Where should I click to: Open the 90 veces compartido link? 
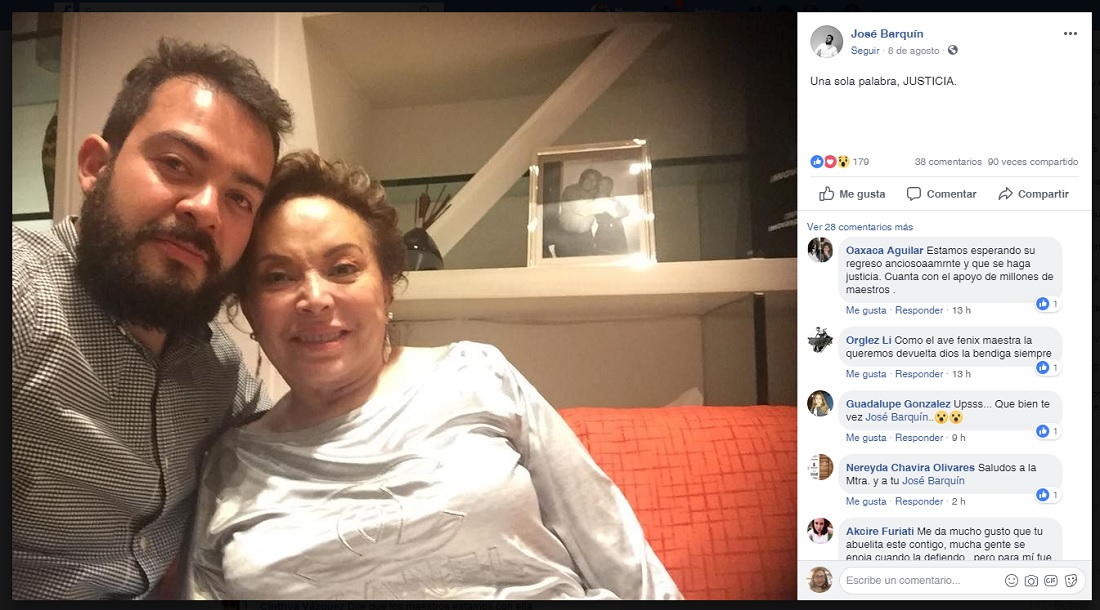[x=1033, y=162]
